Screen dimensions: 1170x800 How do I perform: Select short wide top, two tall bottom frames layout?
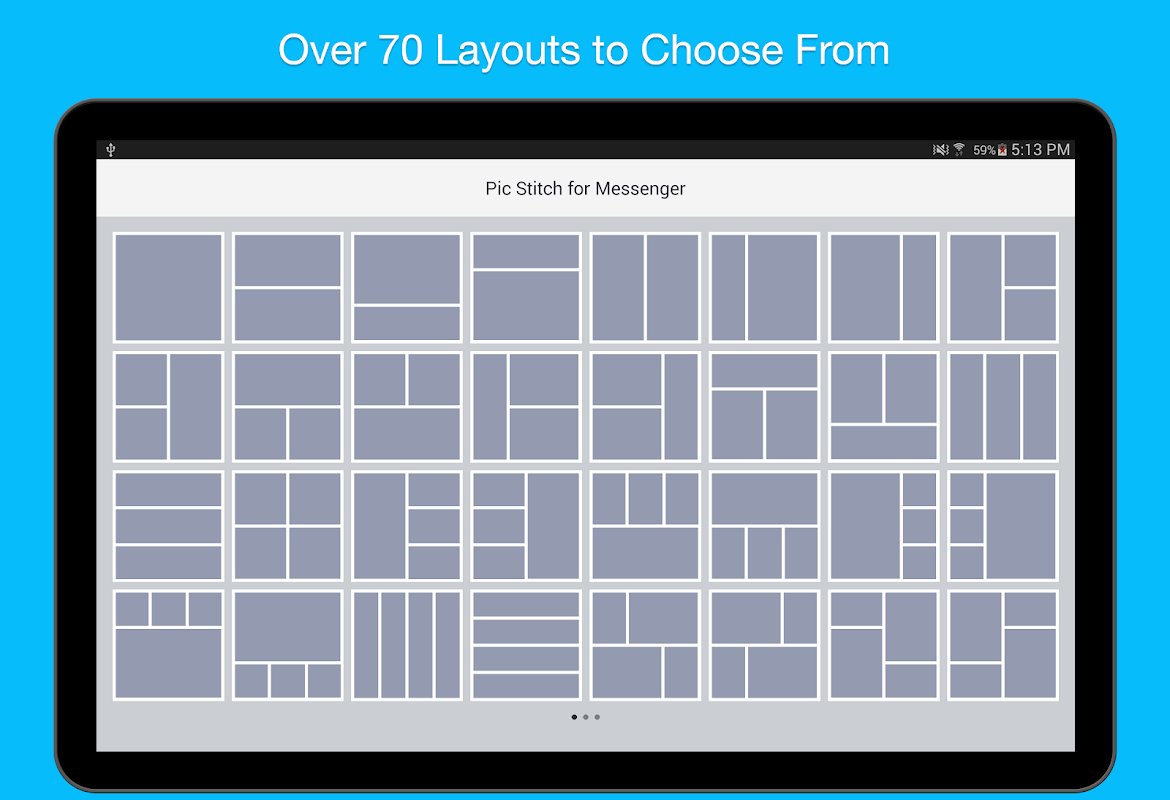tap(764, 407)
